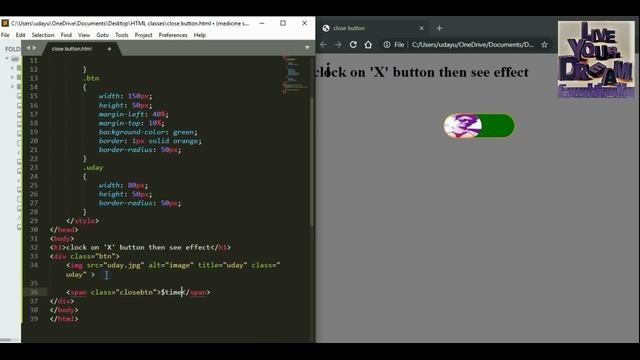The width and height of the screenshot is (640, 360).
Task: Click the '.btn' selector on line 13
Action: 91,78
